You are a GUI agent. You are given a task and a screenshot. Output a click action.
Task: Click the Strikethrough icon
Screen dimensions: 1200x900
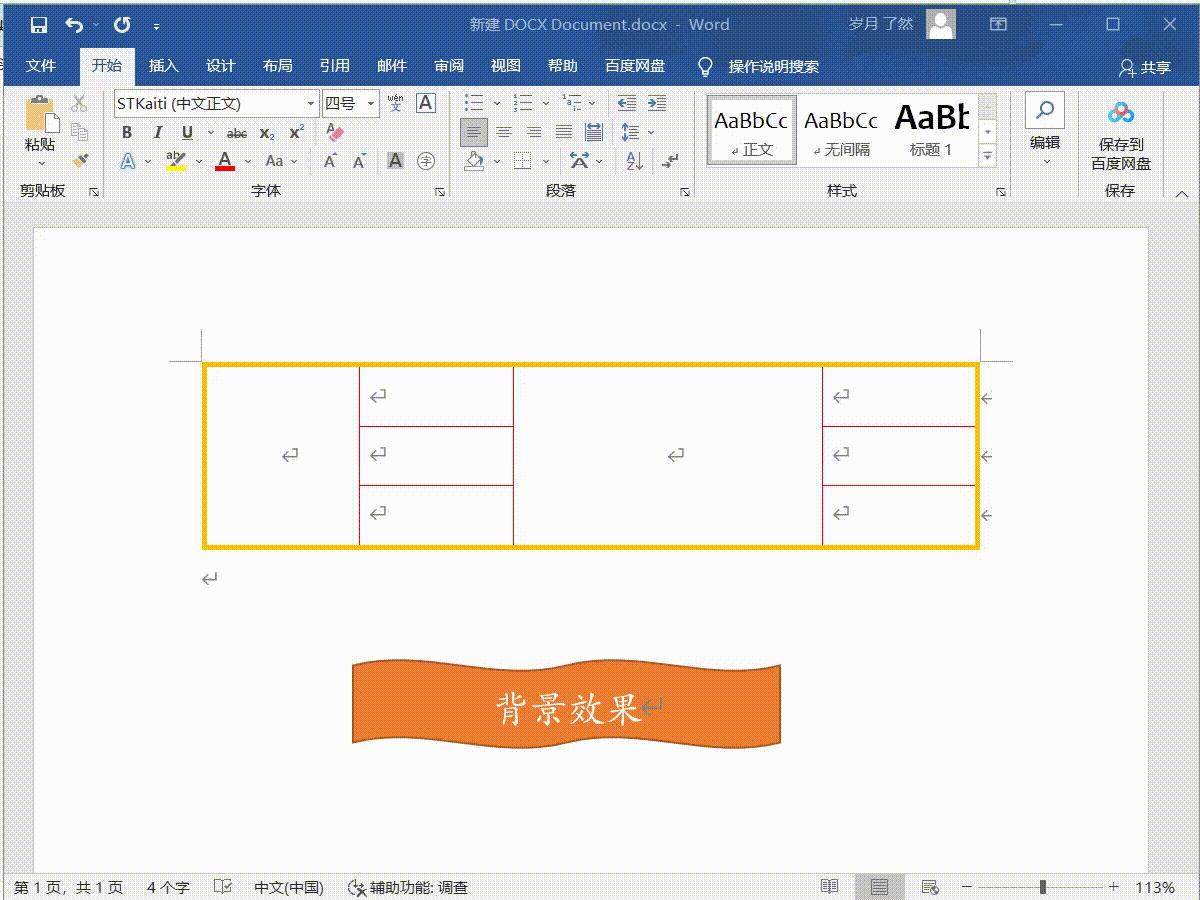236,133
